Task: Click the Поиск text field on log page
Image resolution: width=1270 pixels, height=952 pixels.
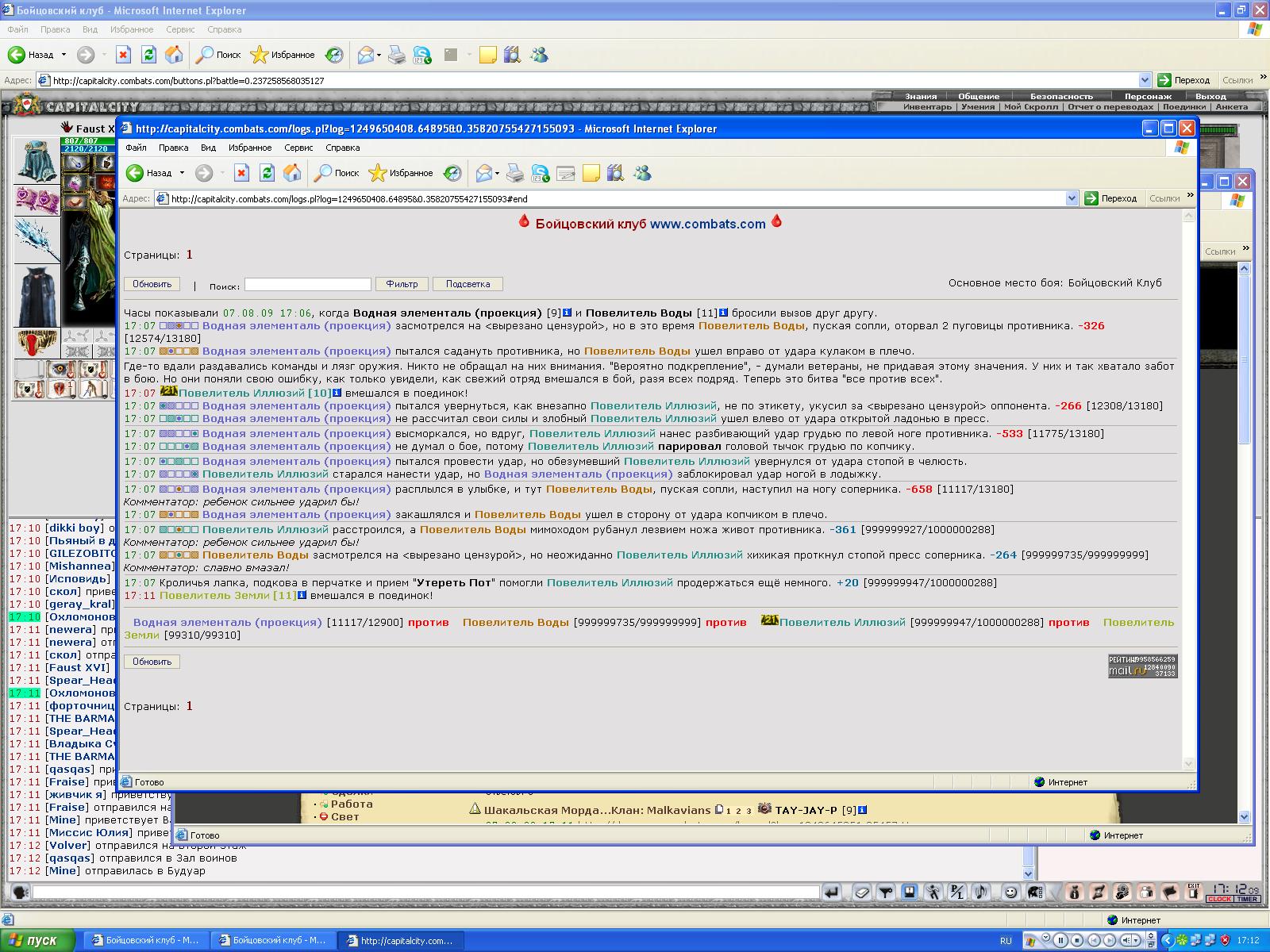Action: 307,284
